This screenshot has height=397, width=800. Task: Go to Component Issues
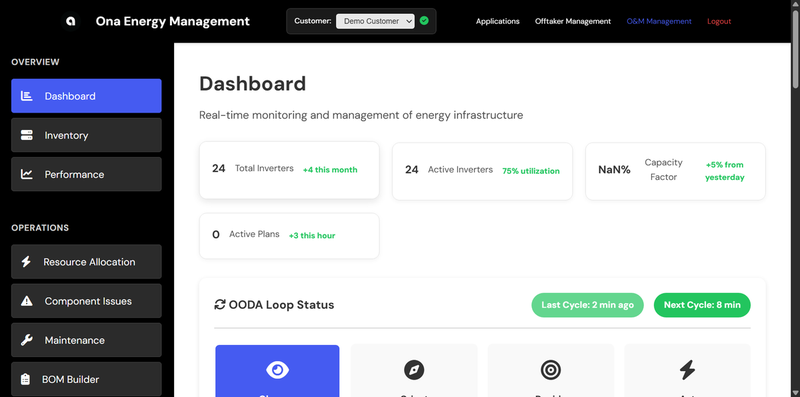86,301
